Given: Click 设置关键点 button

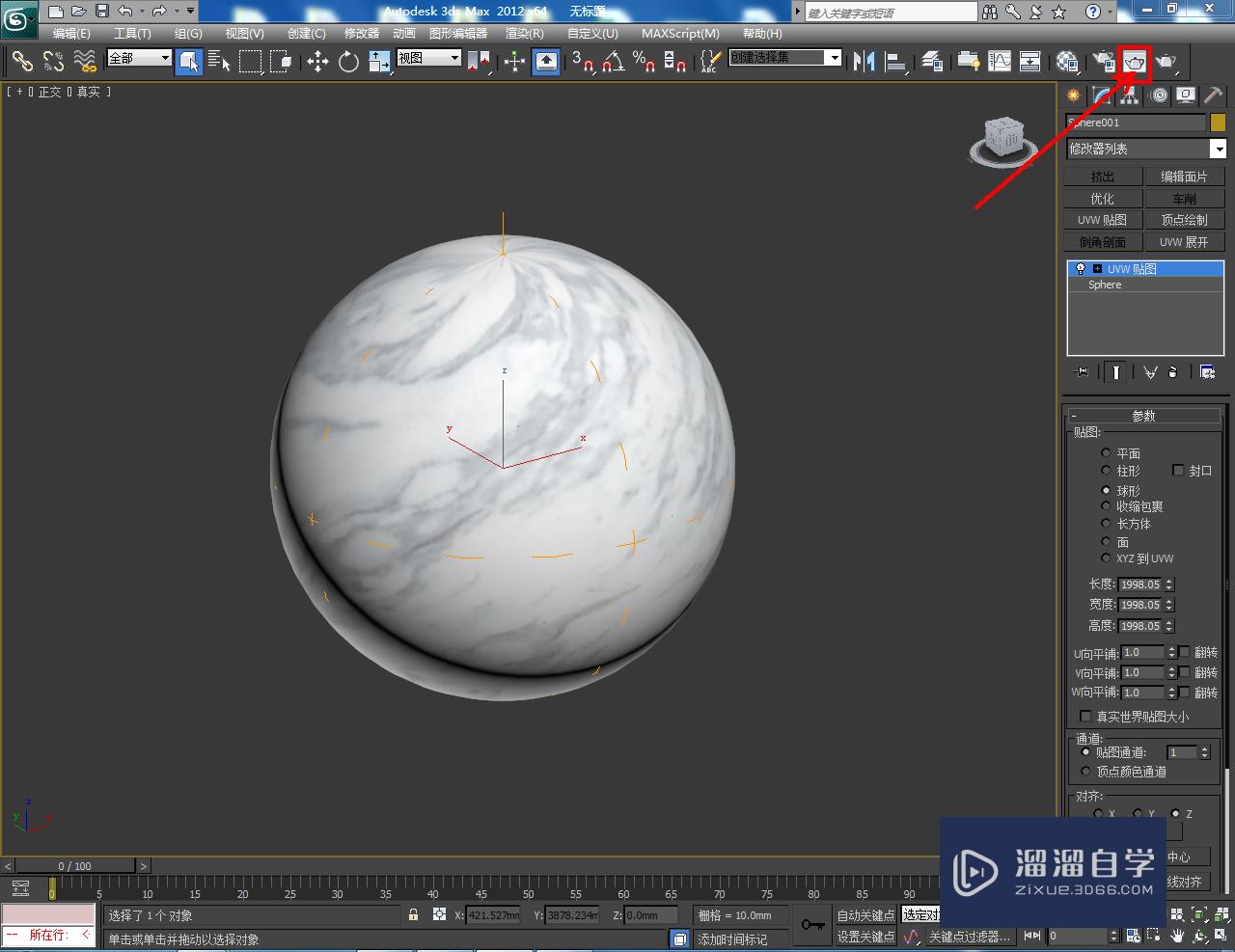Looking at the screenshot, I should click(x=865, y=937).
